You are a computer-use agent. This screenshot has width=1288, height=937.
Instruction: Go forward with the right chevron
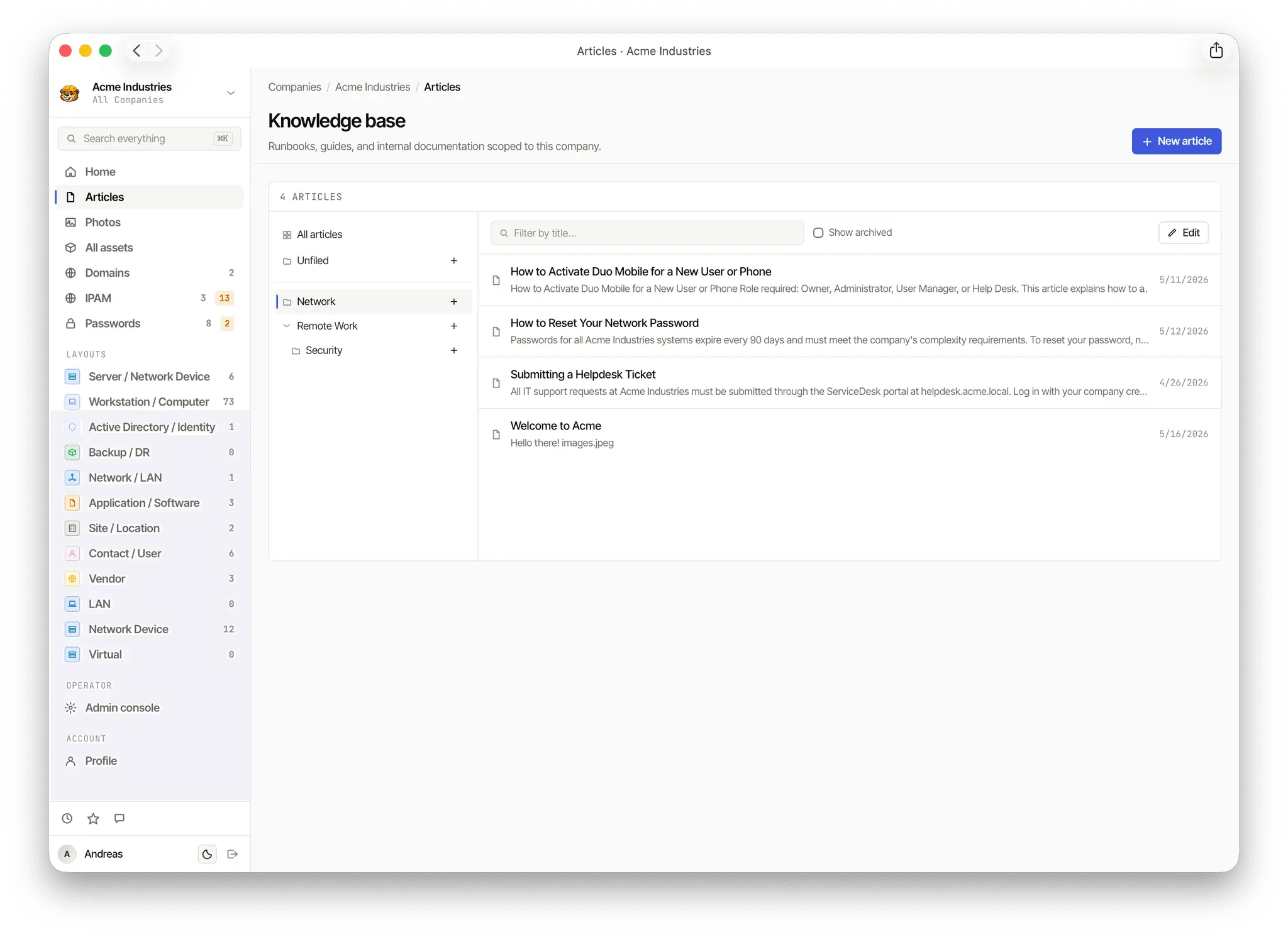(159, 50)
